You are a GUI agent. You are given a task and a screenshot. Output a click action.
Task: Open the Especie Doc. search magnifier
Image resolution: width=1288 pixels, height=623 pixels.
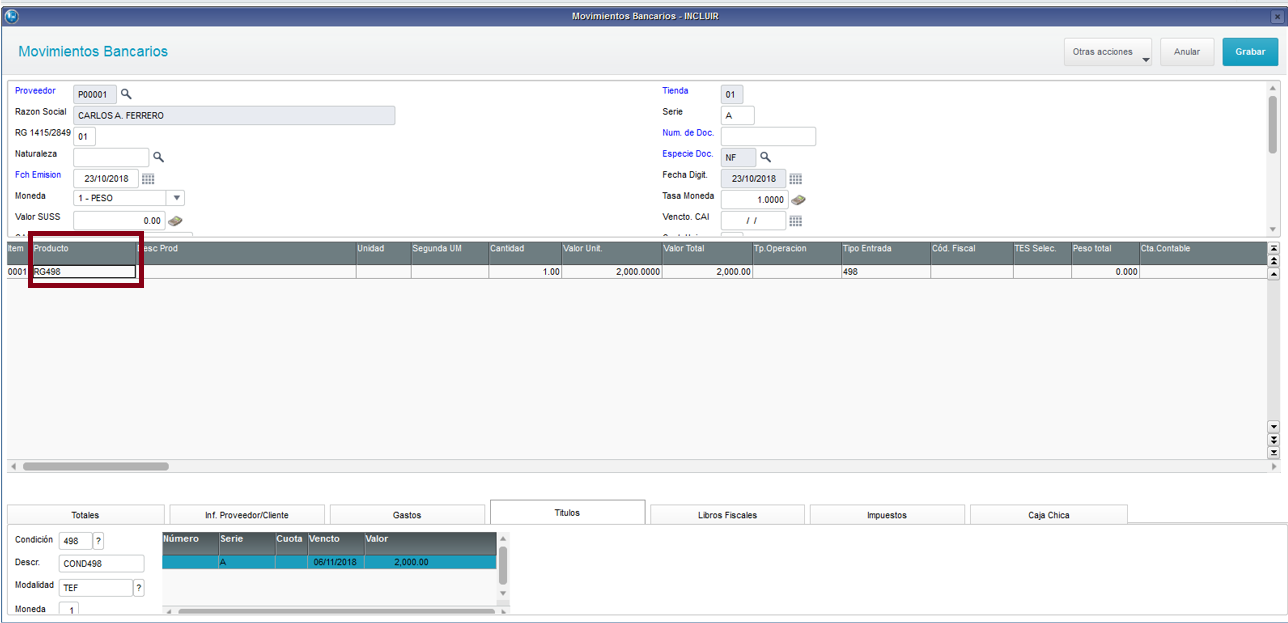coord(766,157)
